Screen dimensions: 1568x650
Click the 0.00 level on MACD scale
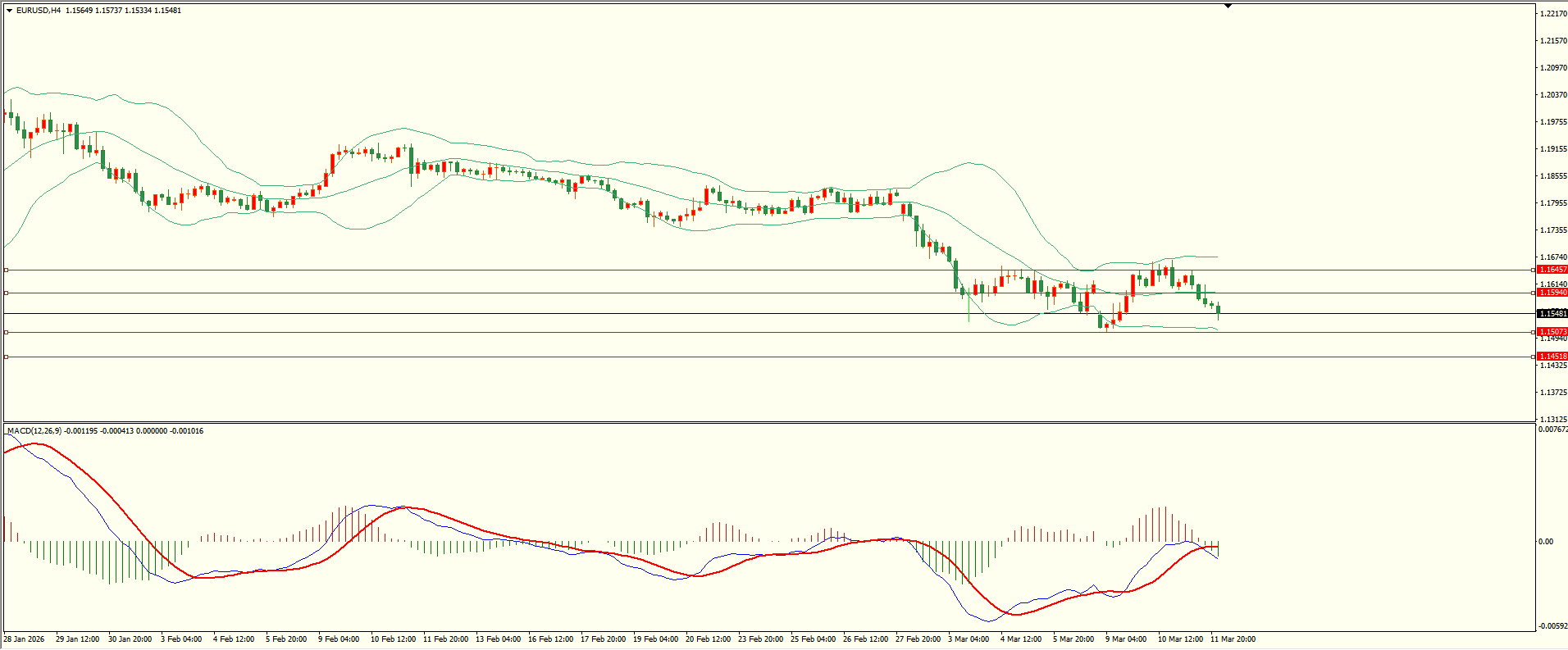[1545, 542]
